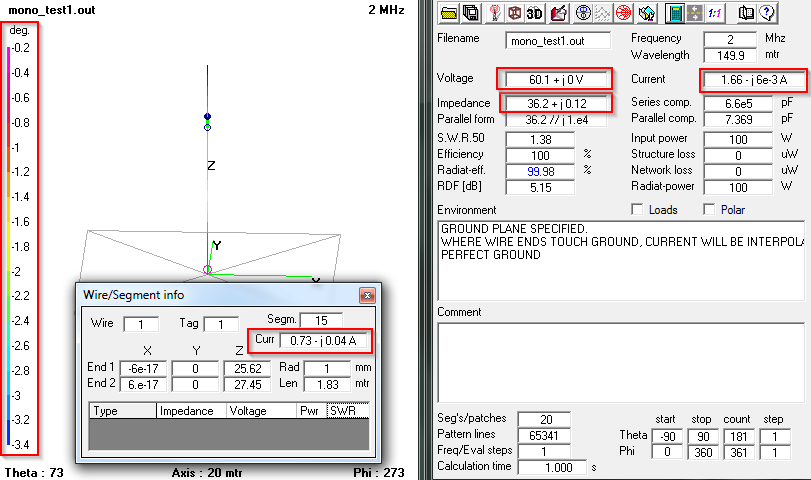Click the Seg's/patches field 20
This screenshot has height=480, width=811.
(544, 419)
